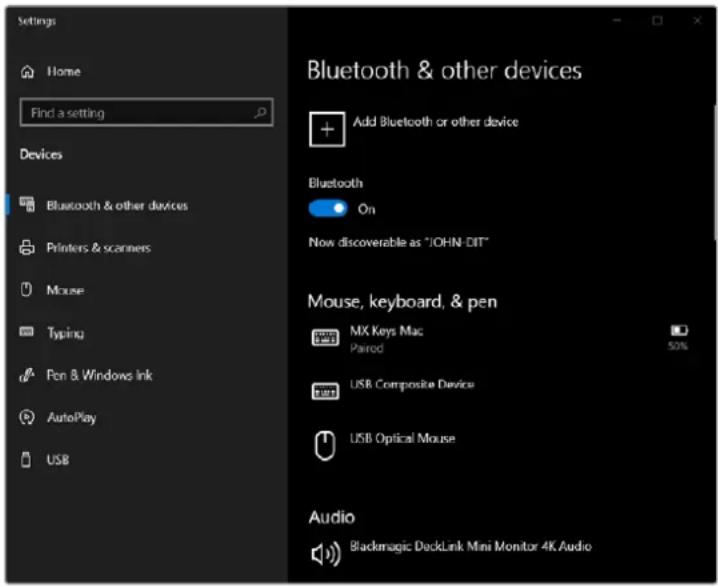718x587 pixels.
Task: Click the Bluetooth label above the toggle
Action: tap(336, 183)
